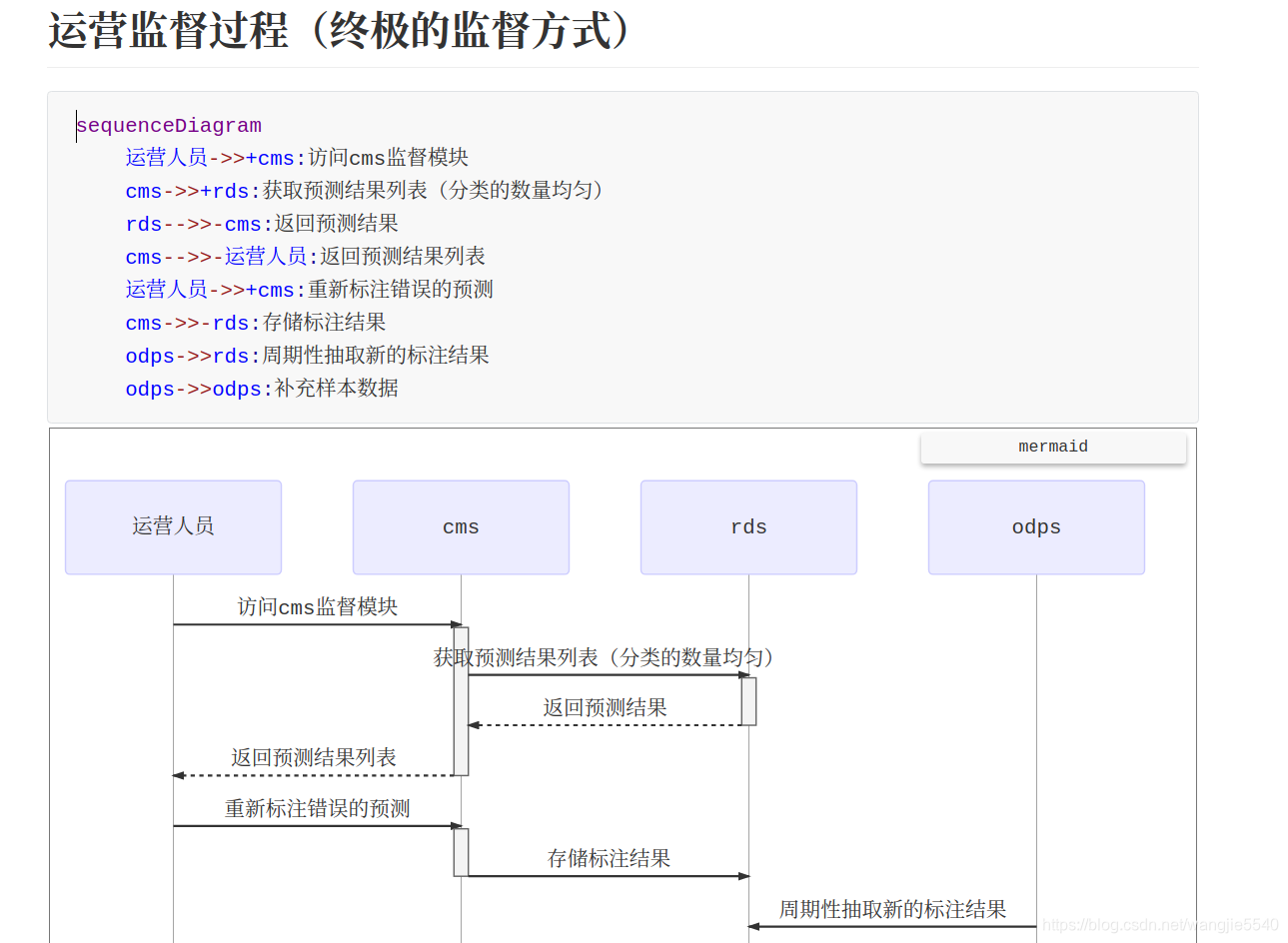The image size is (1288, 943).
Task: Select the 运营人员 participant box
Action: pos(173,527)
